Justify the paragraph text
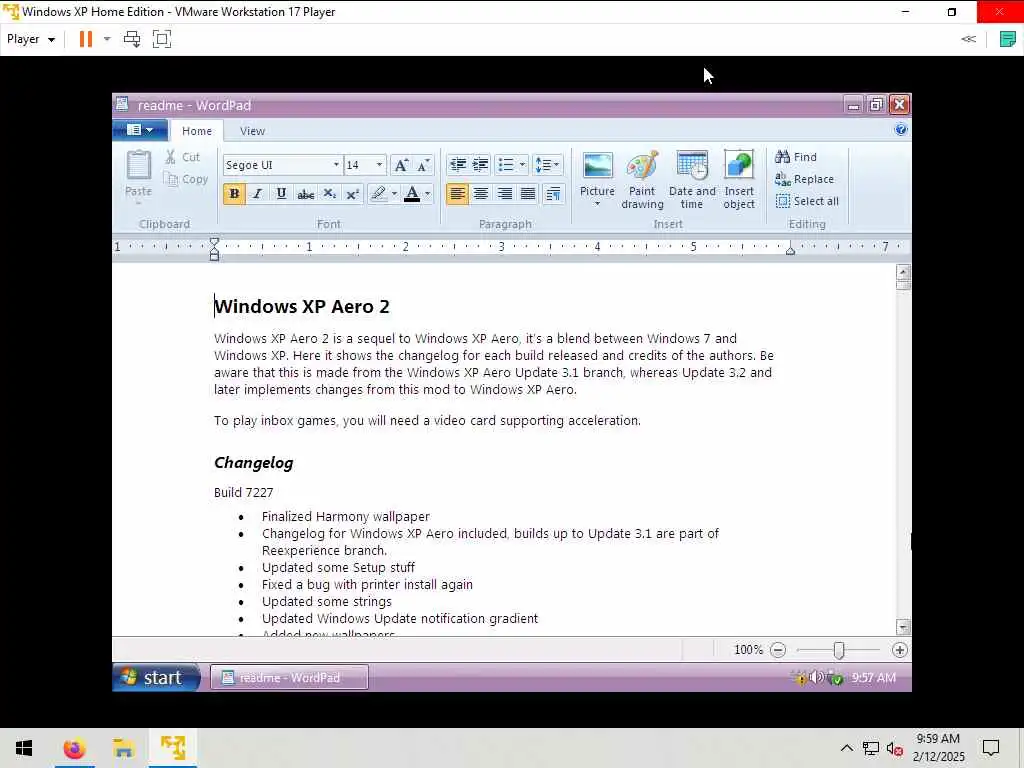 coord(528,194)
